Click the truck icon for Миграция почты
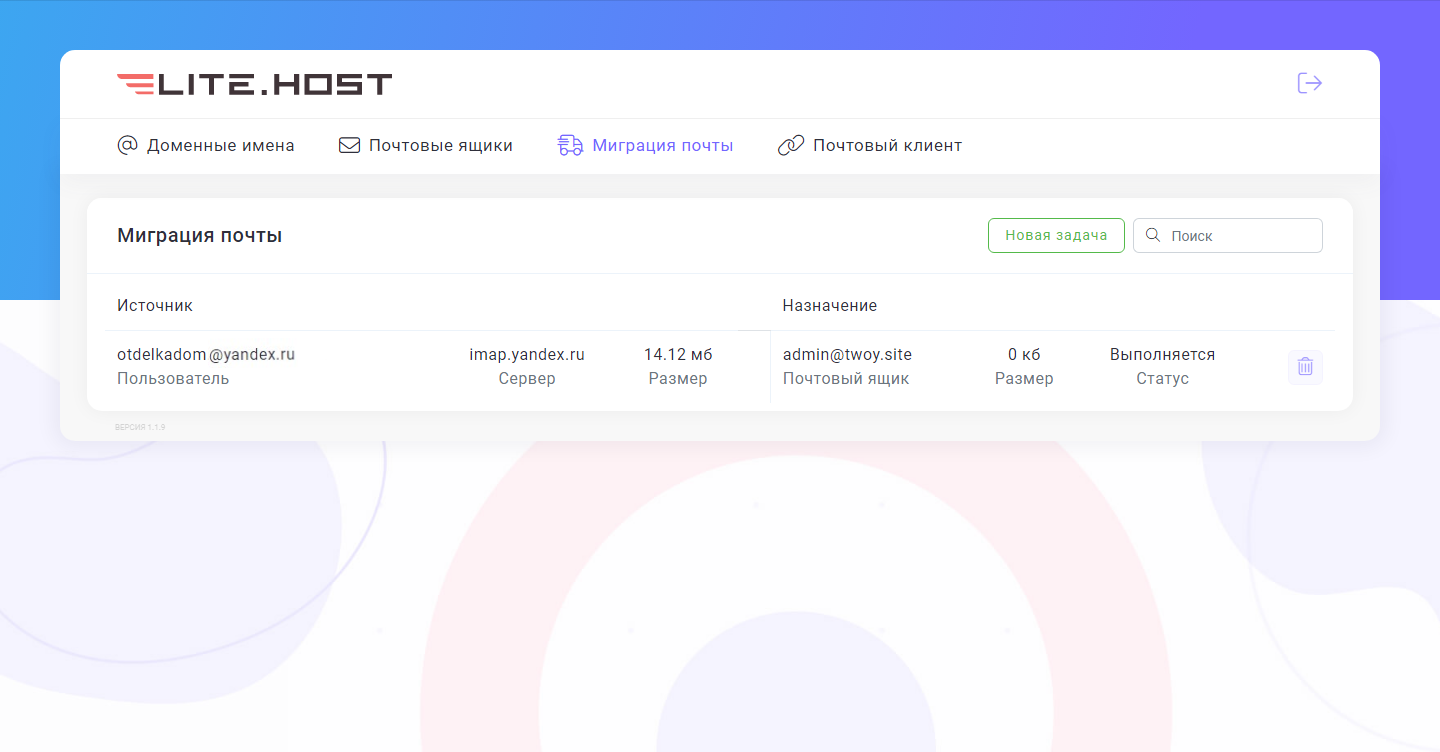1440x752 pixels. point(570,146)
